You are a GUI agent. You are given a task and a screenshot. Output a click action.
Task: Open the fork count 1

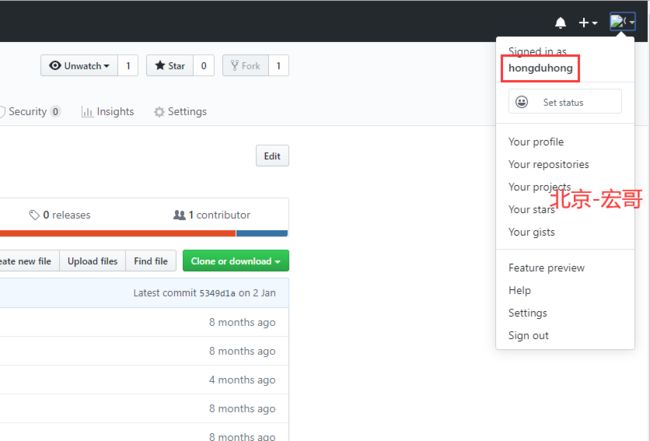(x=279, y=65)
